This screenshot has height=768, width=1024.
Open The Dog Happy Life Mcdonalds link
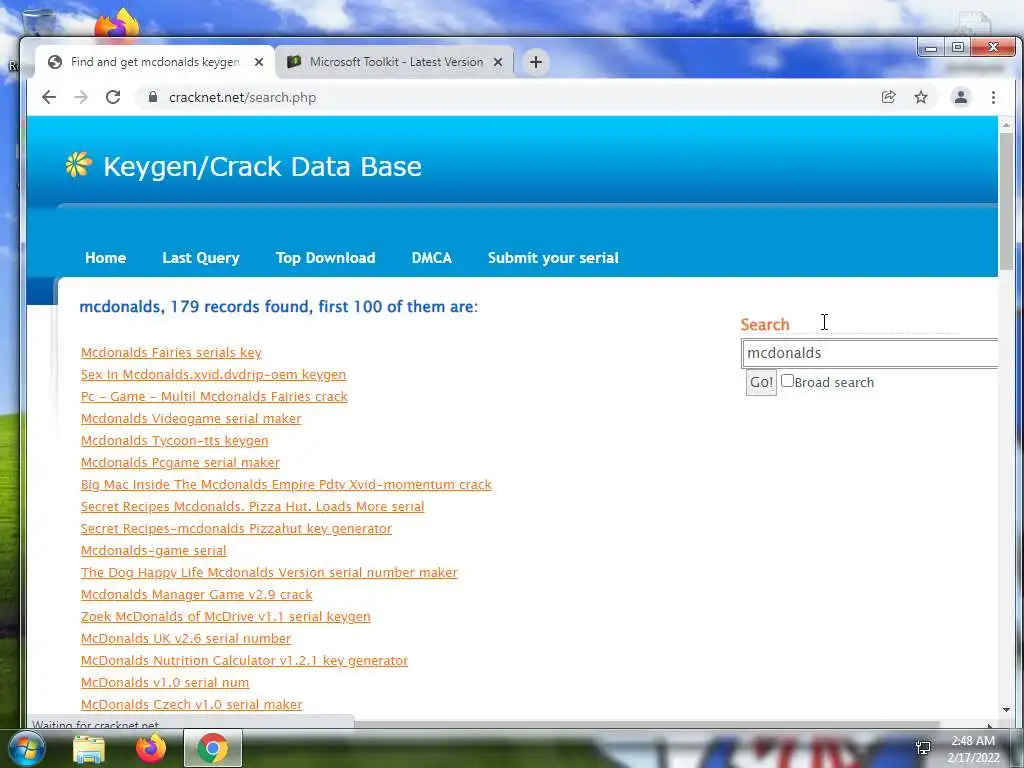click(x=269, y=573)
